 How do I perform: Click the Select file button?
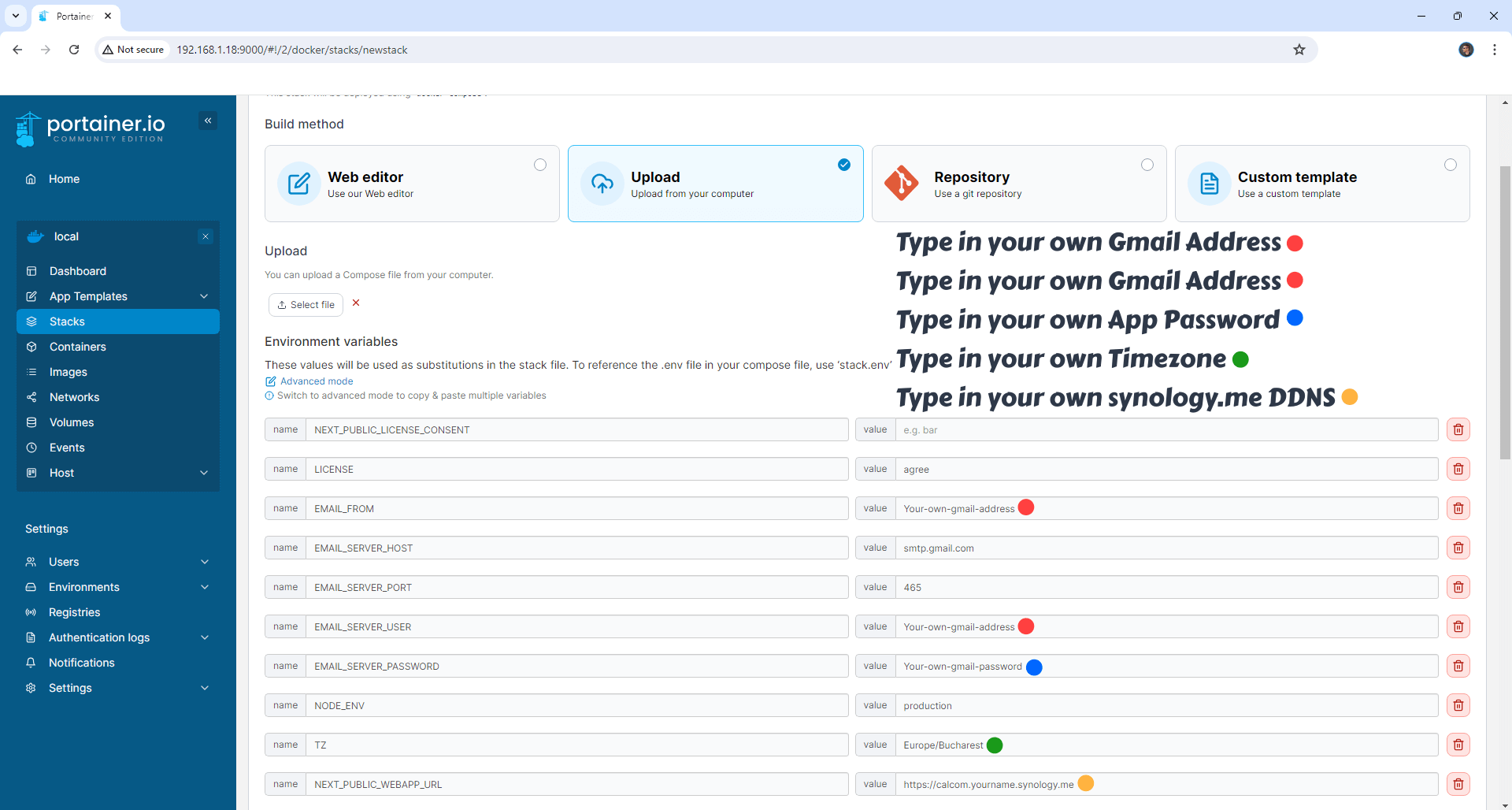tap(306, 305)
